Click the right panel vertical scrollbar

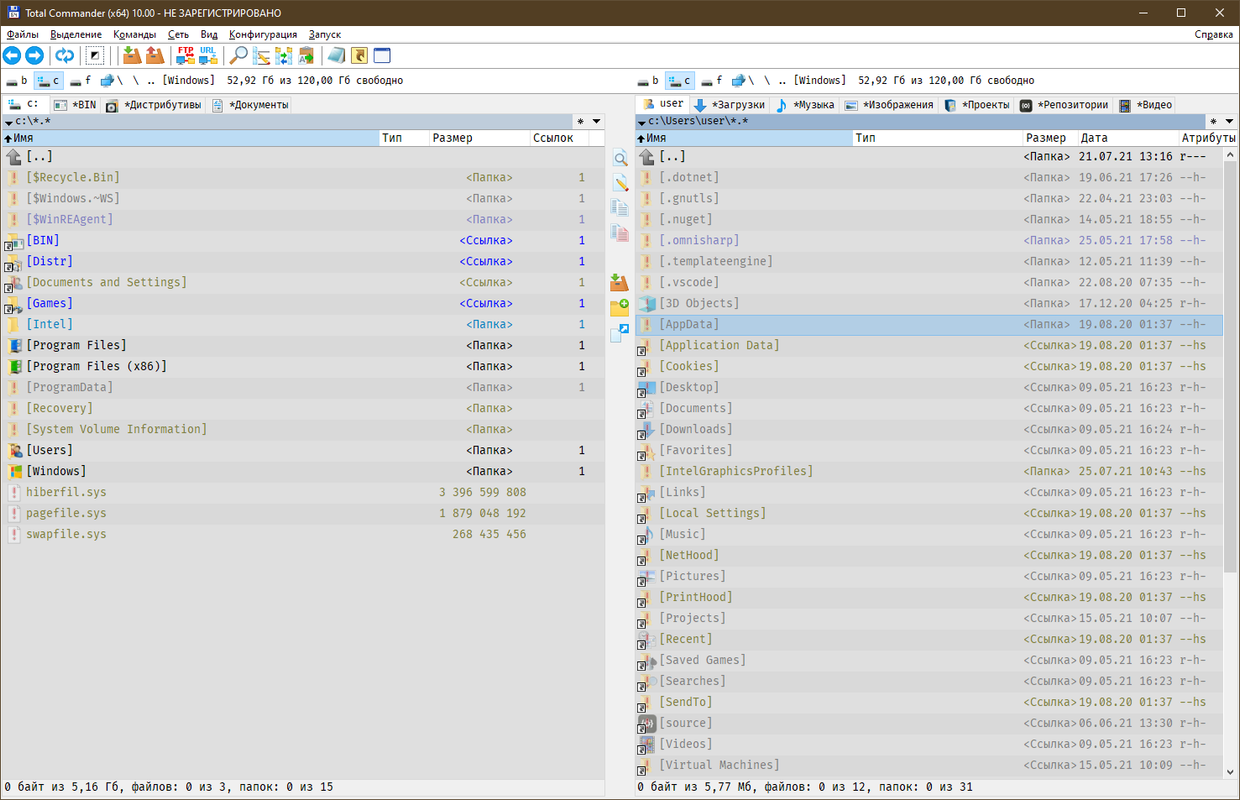point(1231,461)
